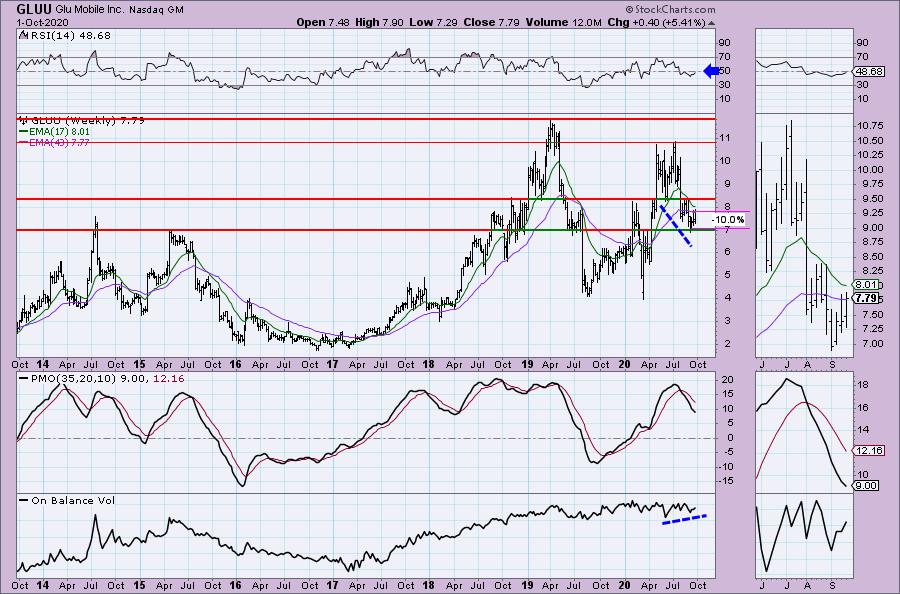
Task: Click the 48.68 RSI value tag at right
Action: (868, 71)
